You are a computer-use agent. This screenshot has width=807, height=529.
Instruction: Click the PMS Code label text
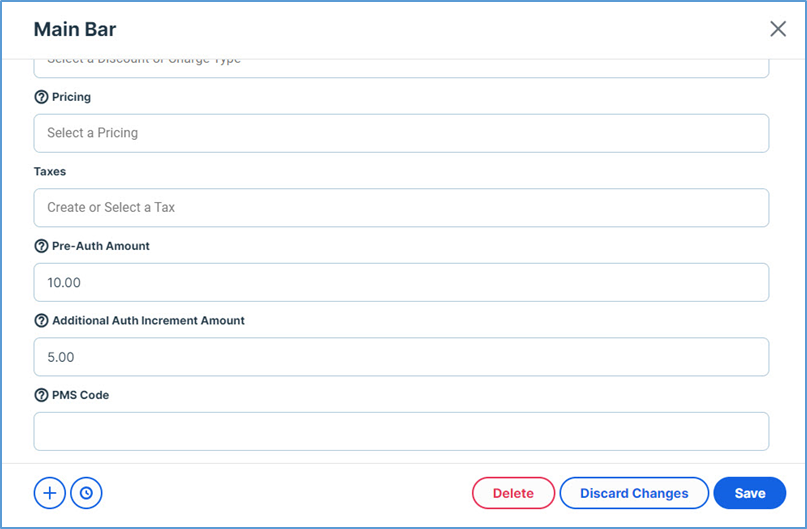pyautogui.click(x=80, y=395)
